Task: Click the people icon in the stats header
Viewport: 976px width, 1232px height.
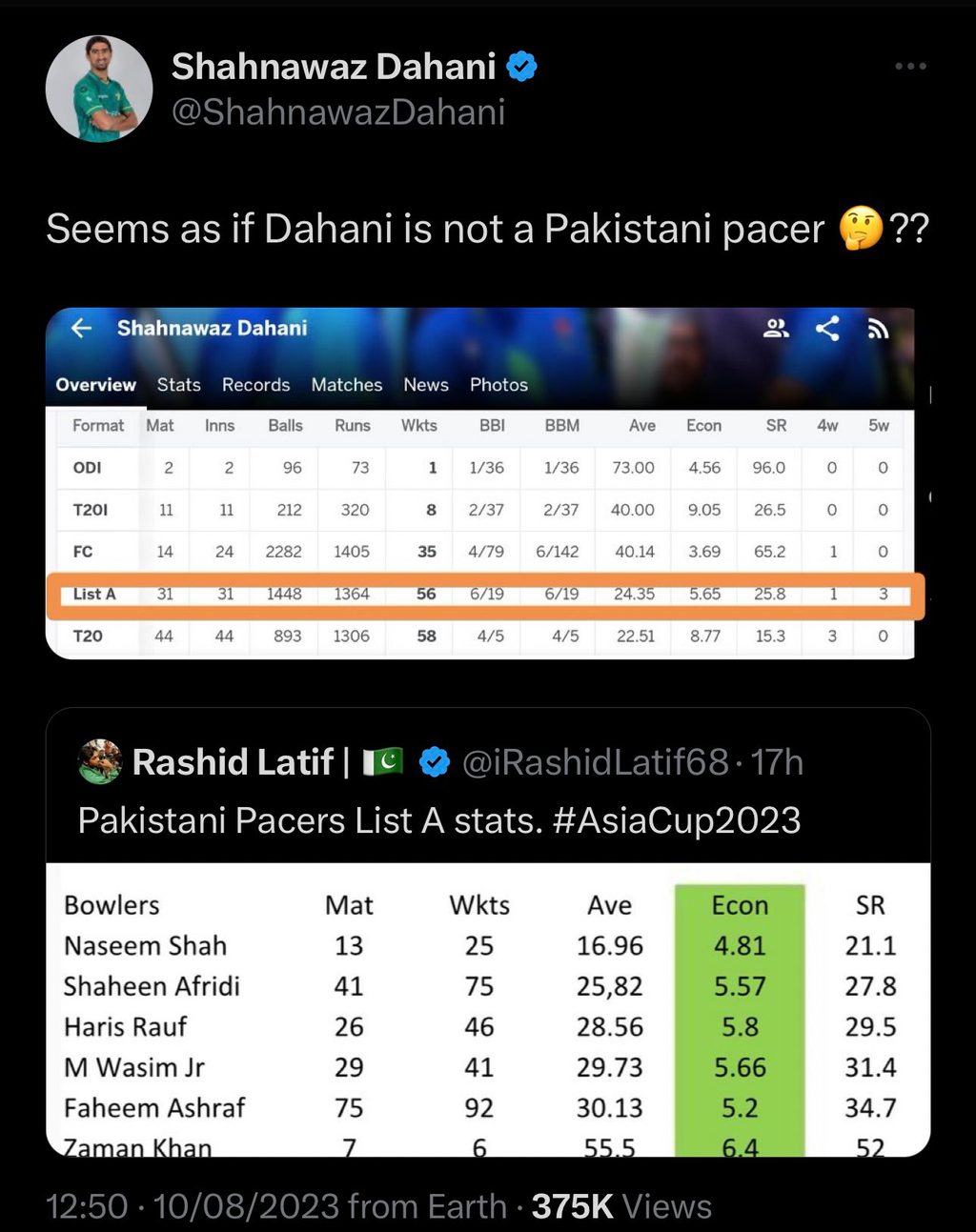Action: pos(777,329)
